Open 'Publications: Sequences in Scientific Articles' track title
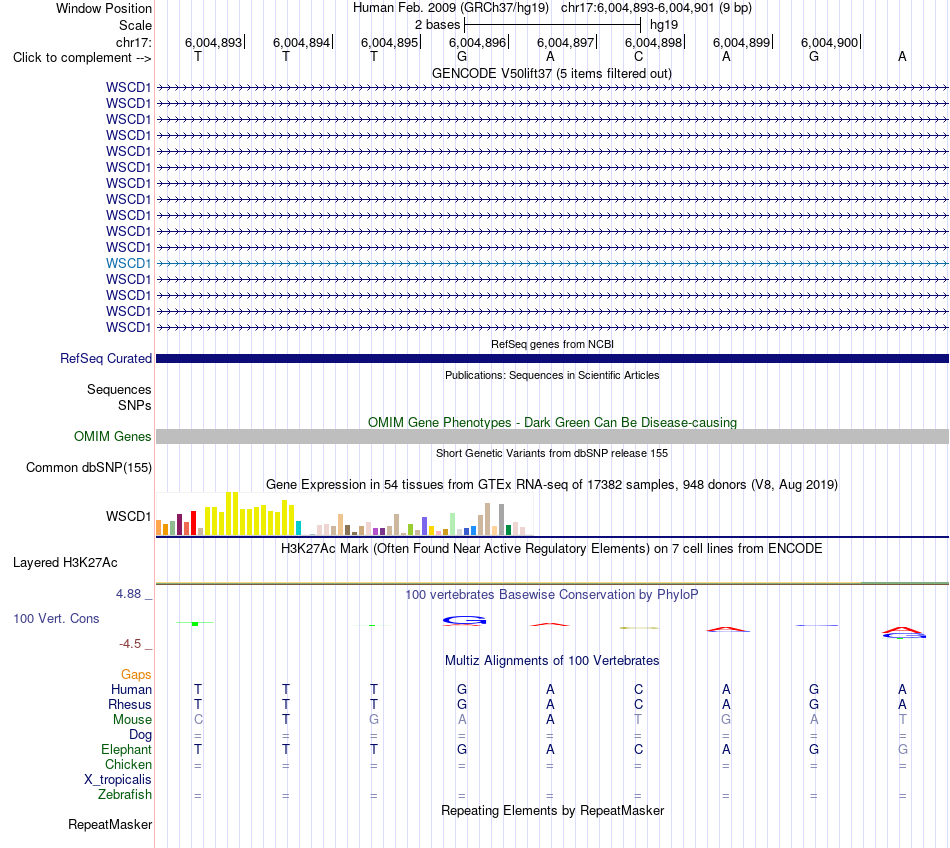The width and height of the screenshot is (950, 848). 552,375
